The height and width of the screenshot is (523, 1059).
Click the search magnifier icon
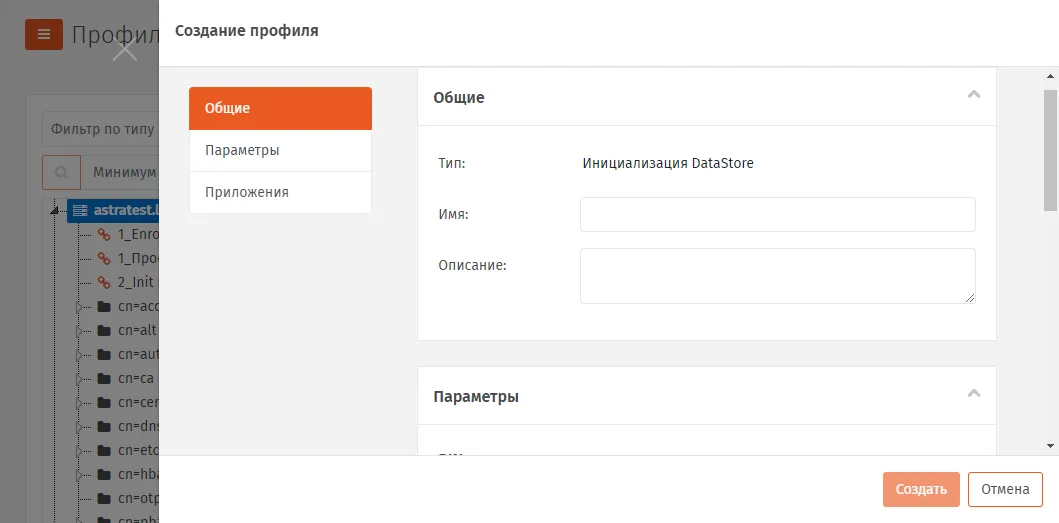(61, 172)
